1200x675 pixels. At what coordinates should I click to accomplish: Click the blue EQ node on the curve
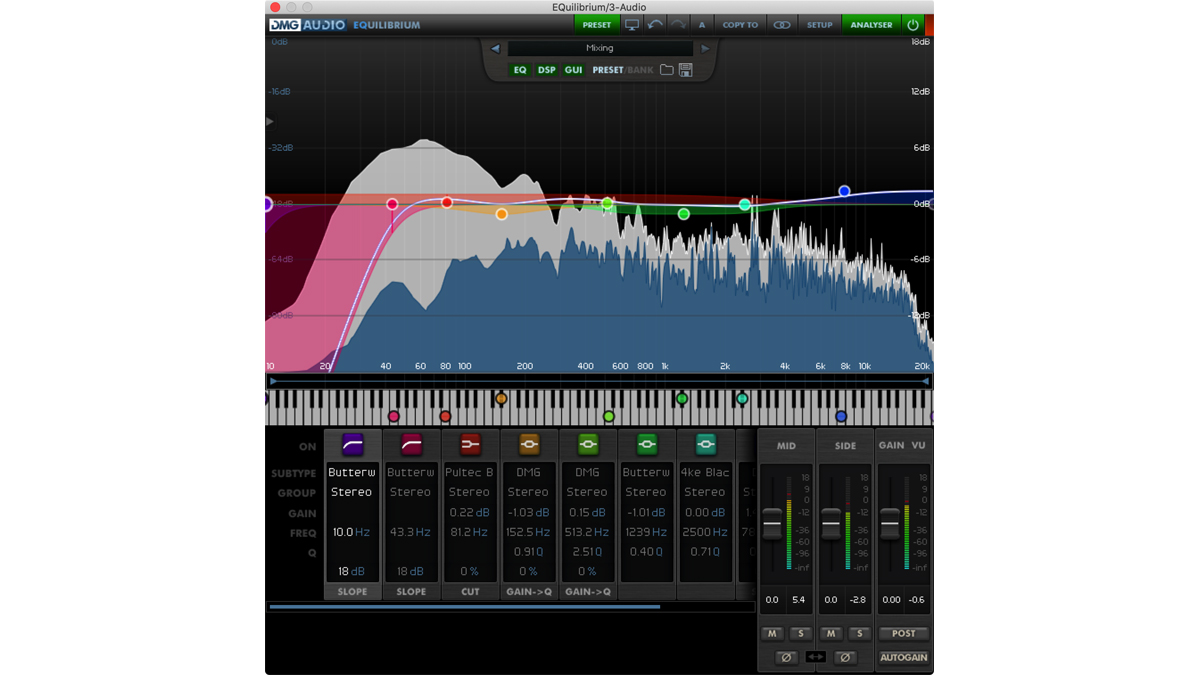click(x=844, y=191)
